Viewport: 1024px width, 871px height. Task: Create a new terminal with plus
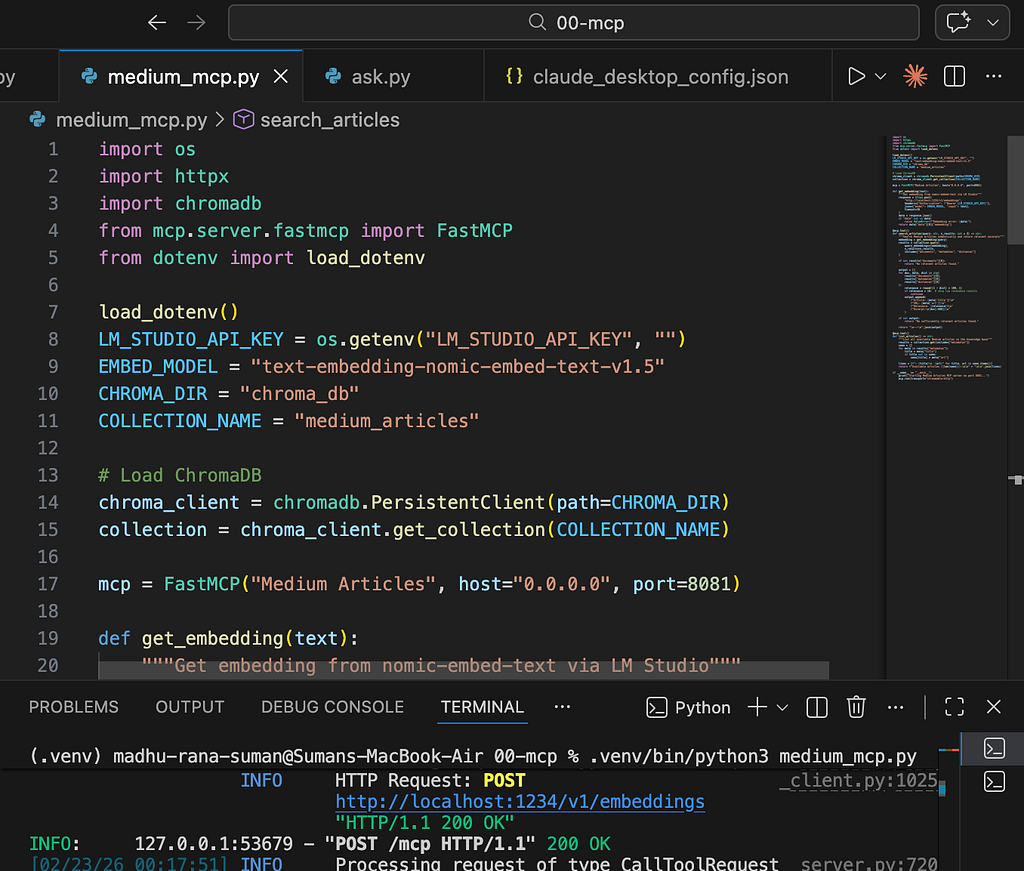[757, 707]
